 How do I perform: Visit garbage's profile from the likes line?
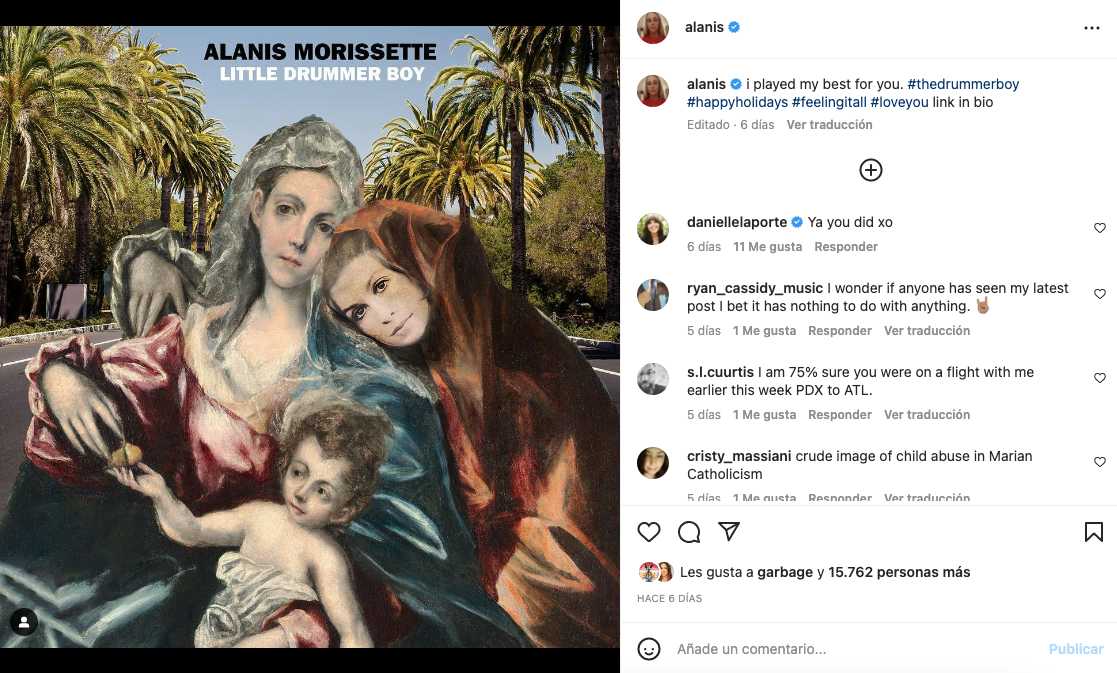point(784,572)
